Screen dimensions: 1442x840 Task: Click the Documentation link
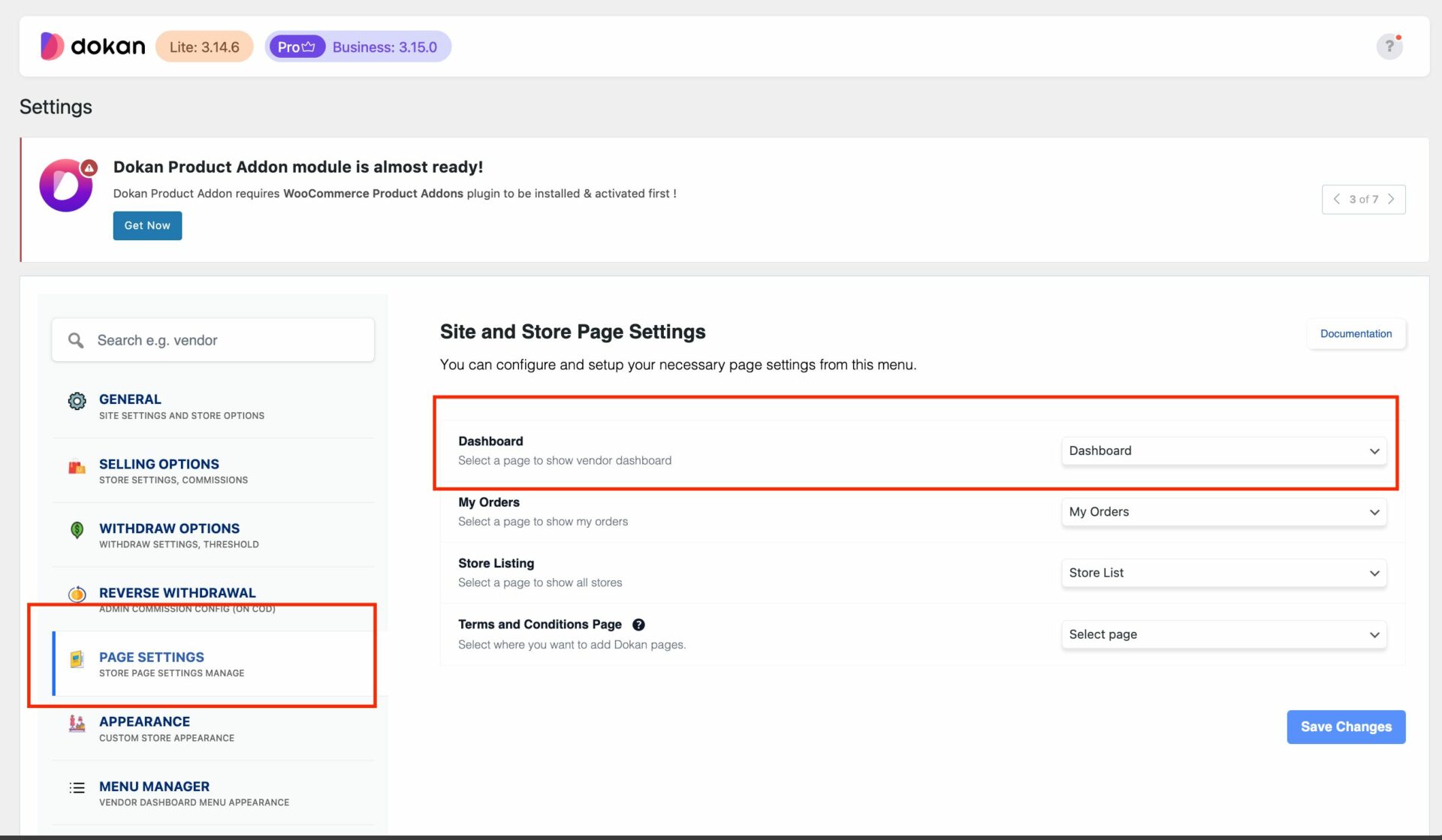[x=1355, y=334]
